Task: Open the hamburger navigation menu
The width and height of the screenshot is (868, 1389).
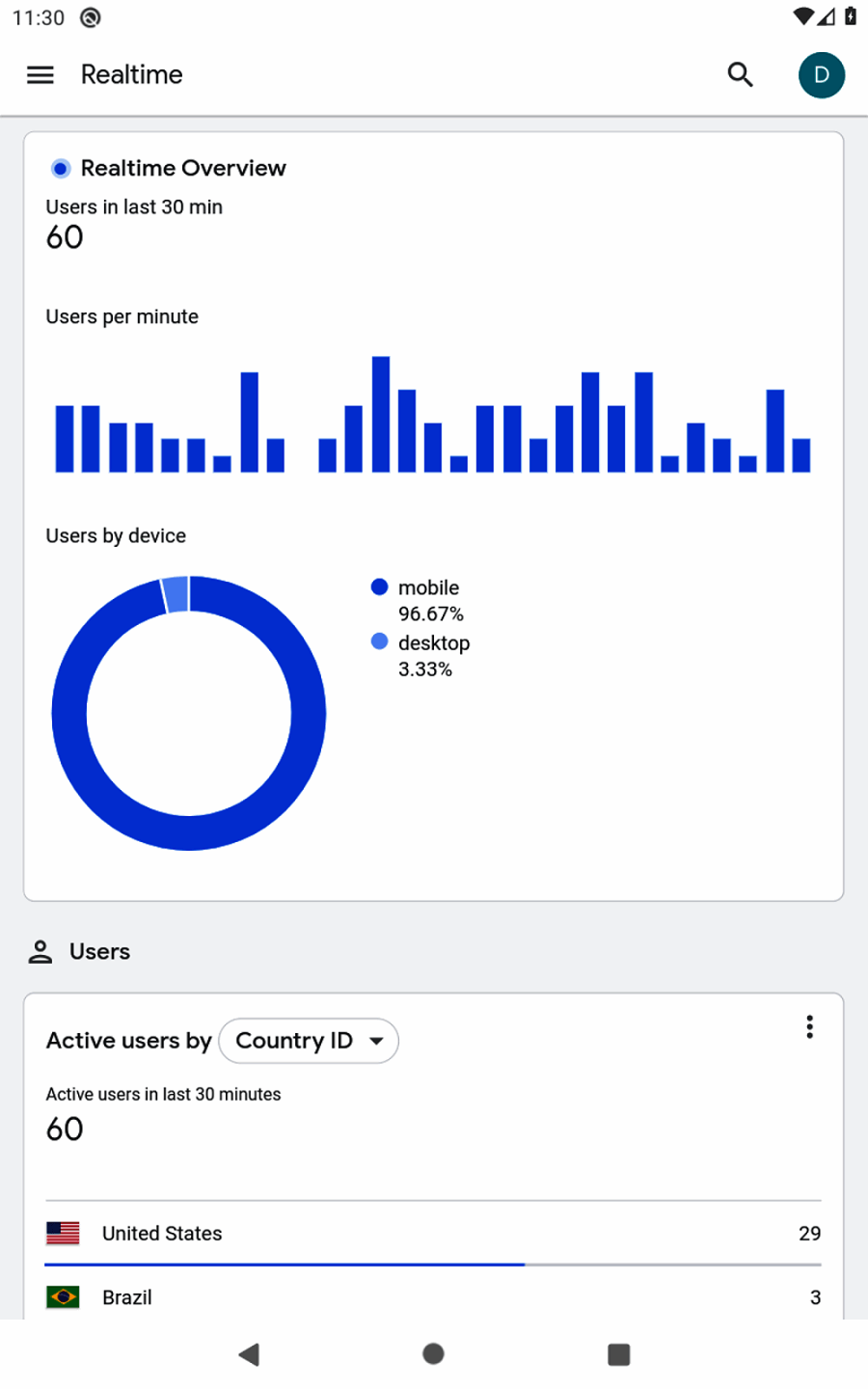Action: tap(41, 75)
